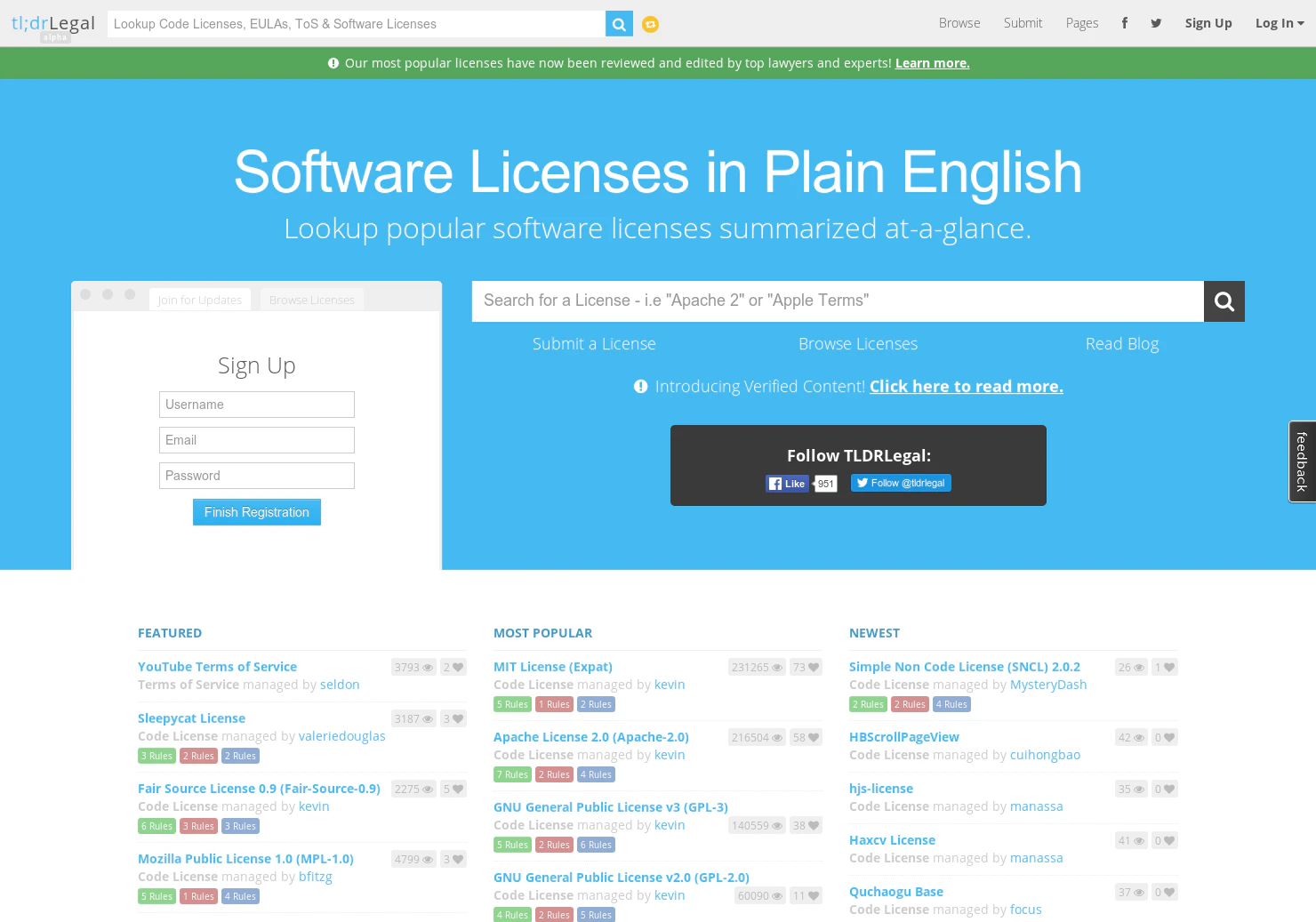1316x922 pixels.
Task: Focus the Username field
Action: point(257,405)
